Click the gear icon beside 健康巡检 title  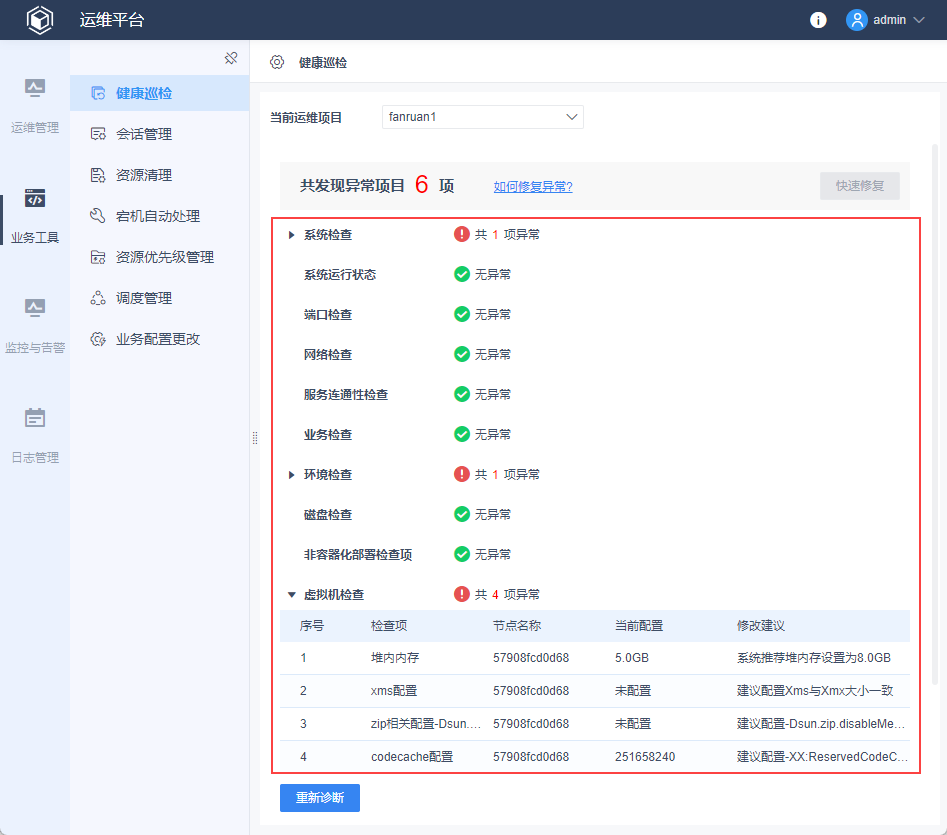277,62
